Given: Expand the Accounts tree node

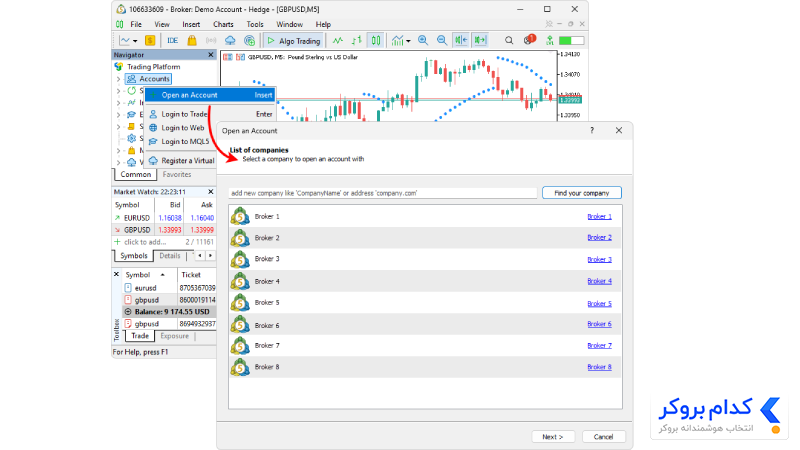Looking at the screenshot, I should [x=118, y=79].
